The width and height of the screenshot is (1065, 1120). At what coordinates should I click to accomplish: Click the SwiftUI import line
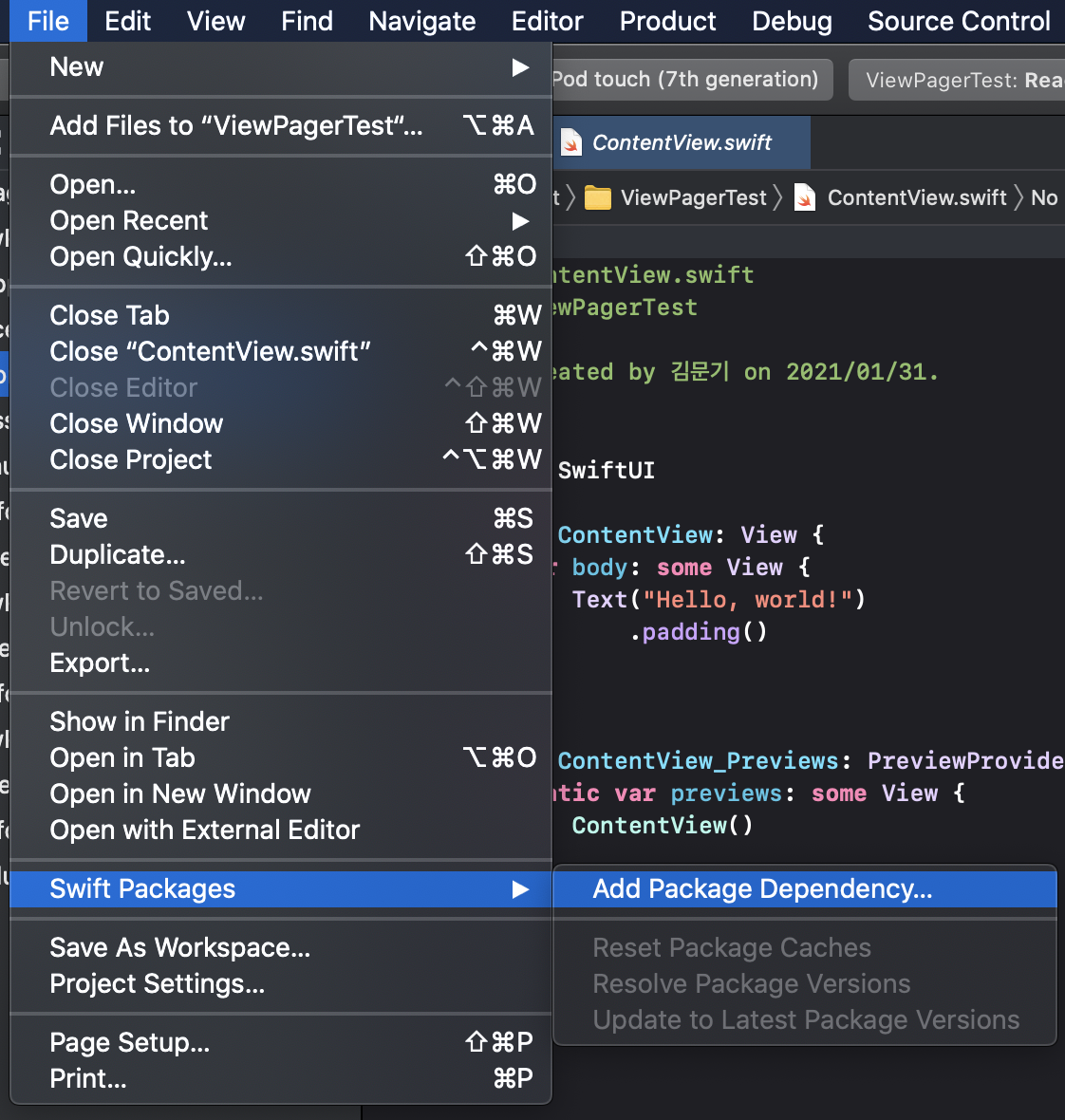[x=606, y=470]
